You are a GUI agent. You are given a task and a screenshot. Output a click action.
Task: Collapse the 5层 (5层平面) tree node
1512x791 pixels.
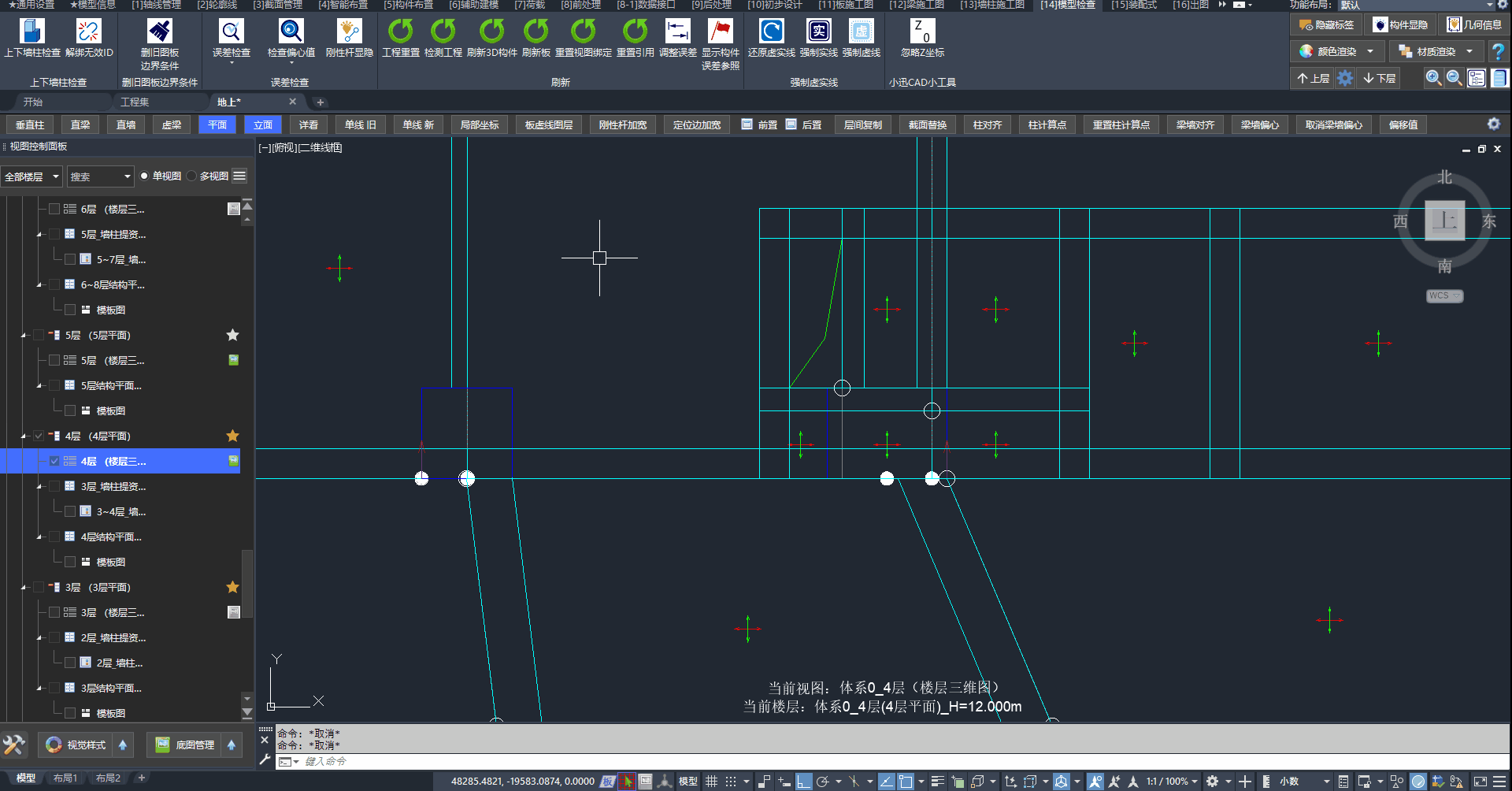24,335
